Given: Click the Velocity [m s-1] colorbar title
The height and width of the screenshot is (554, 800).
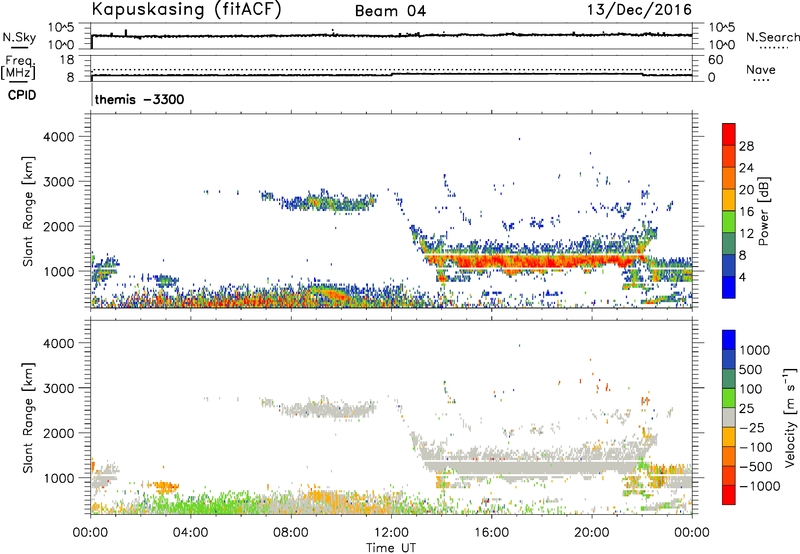Looking at the screenshot, I should point(790,417).
